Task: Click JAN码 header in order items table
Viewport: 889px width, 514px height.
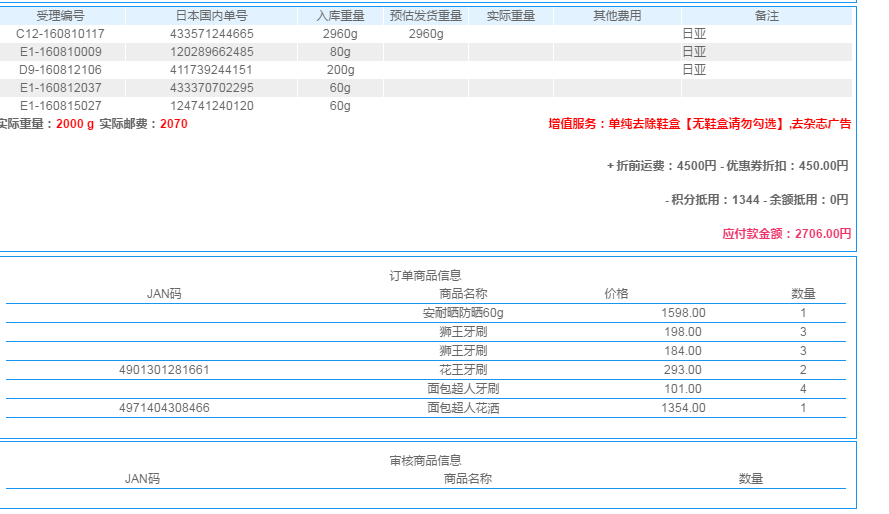Action: (x=164, y=294)
